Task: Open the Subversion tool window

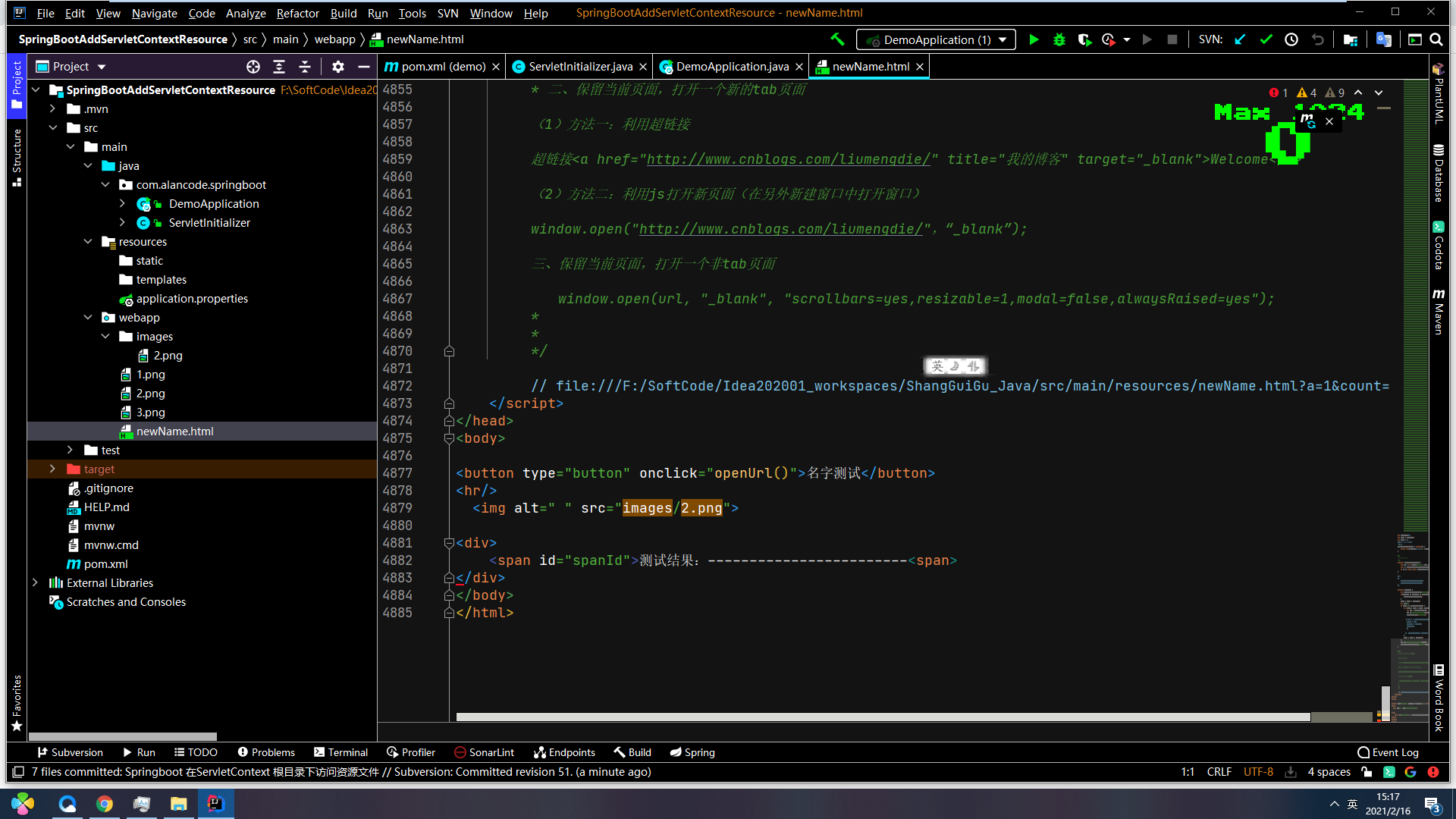Action: point(71,752)
